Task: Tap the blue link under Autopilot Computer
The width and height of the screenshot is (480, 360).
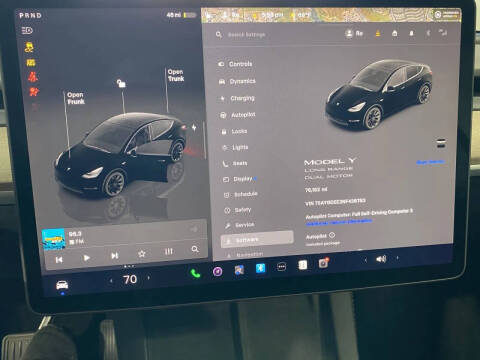Action: coord(339,222)
